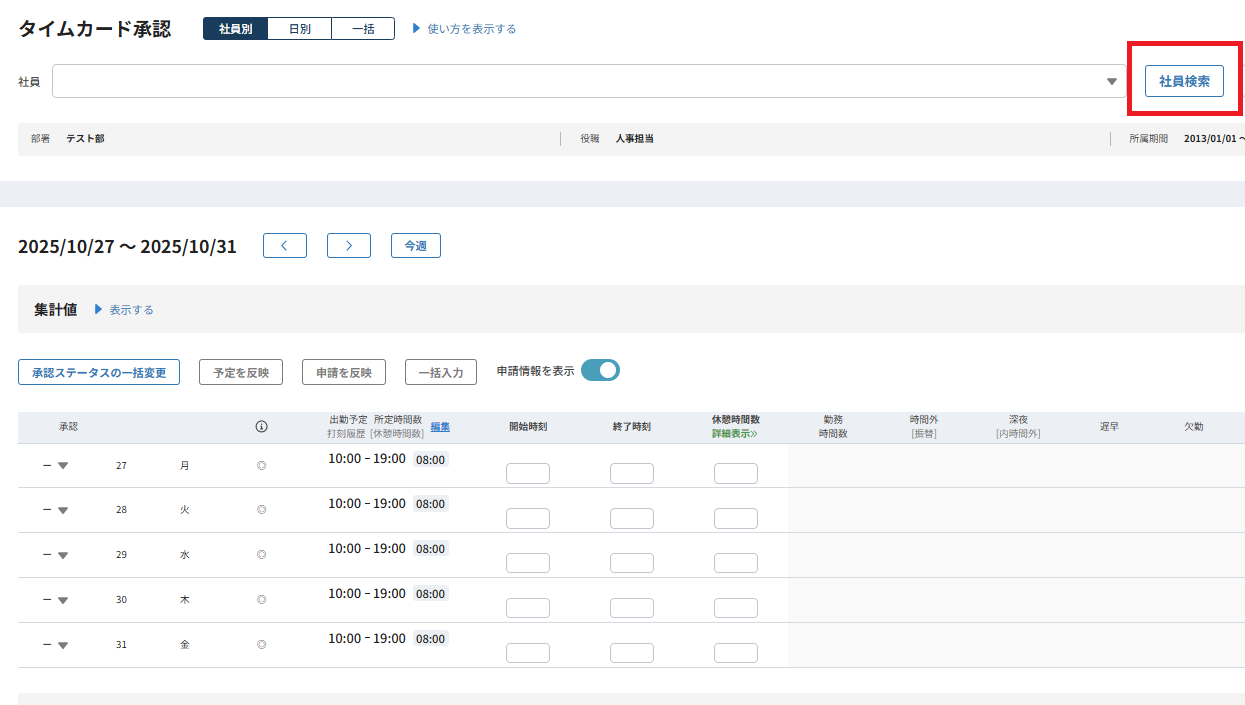The width and height of the screenshot is (1245, 705).
Task: Jump to current week with 今週 button
Action: (x=415, y=246)
